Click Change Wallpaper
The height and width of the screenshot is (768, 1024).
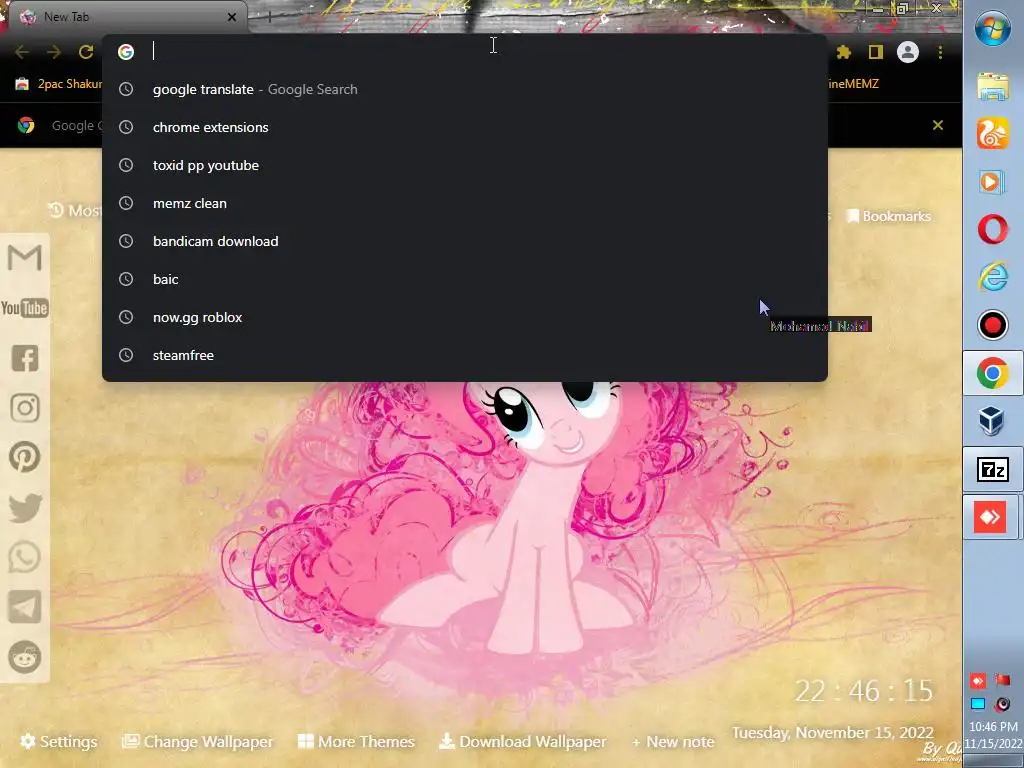(x=197, y=741)
